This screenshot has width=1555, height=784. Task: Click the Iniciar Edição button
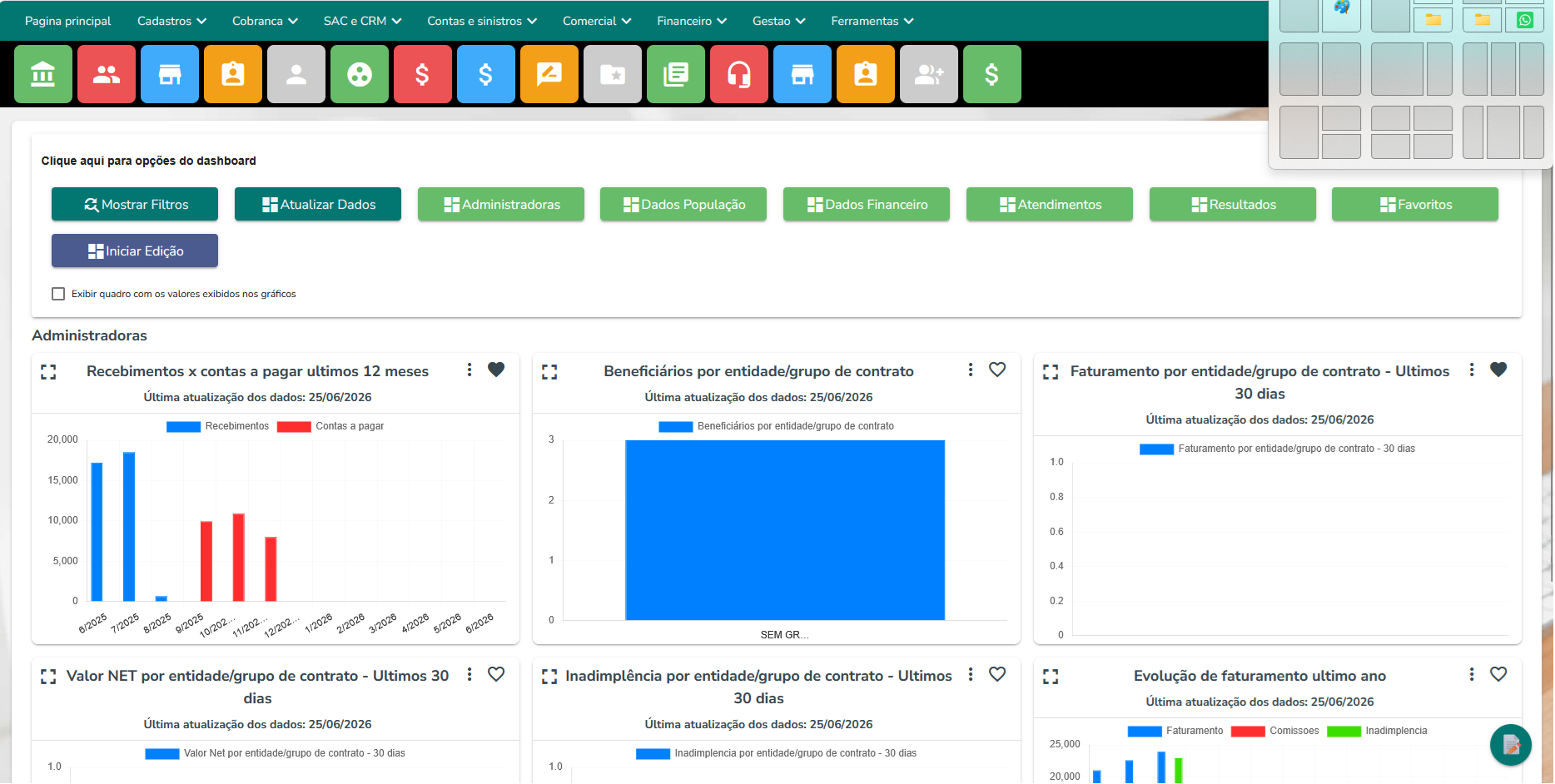(135, 251)
